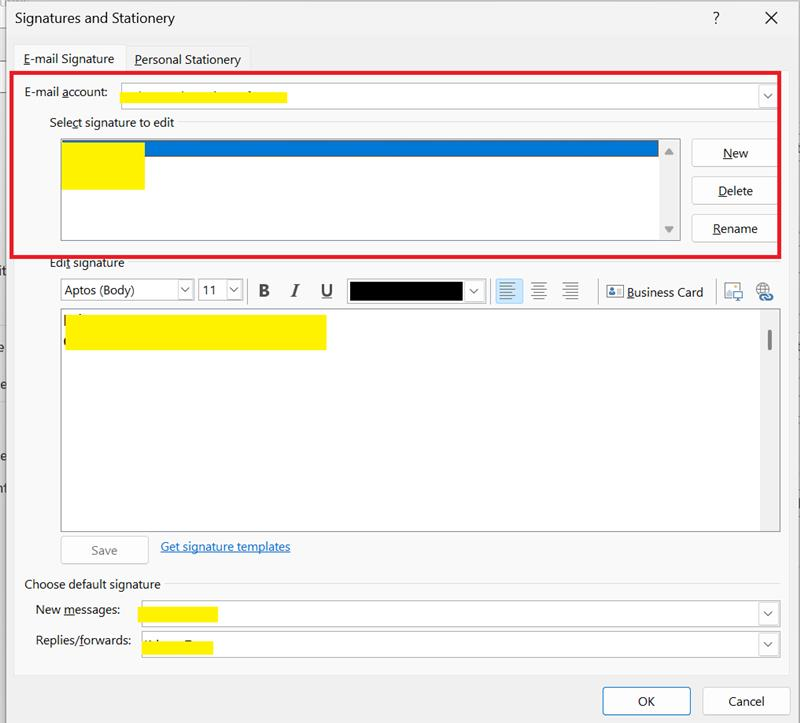Screen dimensions: 800x723
Task: Confirm with the OK button
Action: click(x=646, y=701)
